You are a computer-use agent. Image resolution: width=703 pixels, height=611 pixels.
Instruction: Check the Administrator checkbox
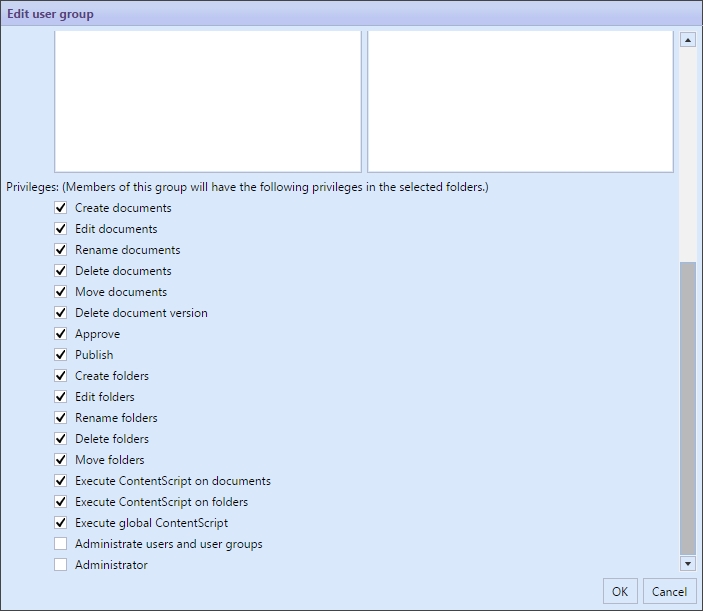[x=61, y=565]
